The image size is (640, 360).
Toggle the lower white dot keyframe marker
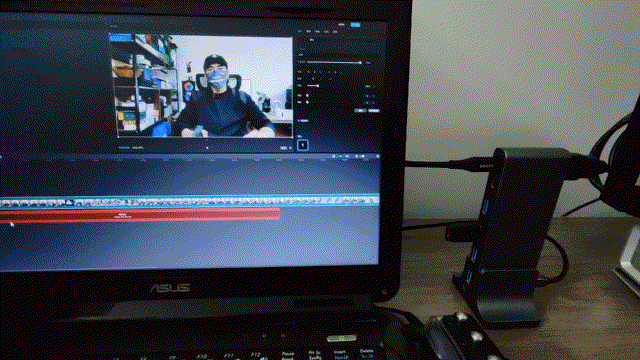point(307,102)
